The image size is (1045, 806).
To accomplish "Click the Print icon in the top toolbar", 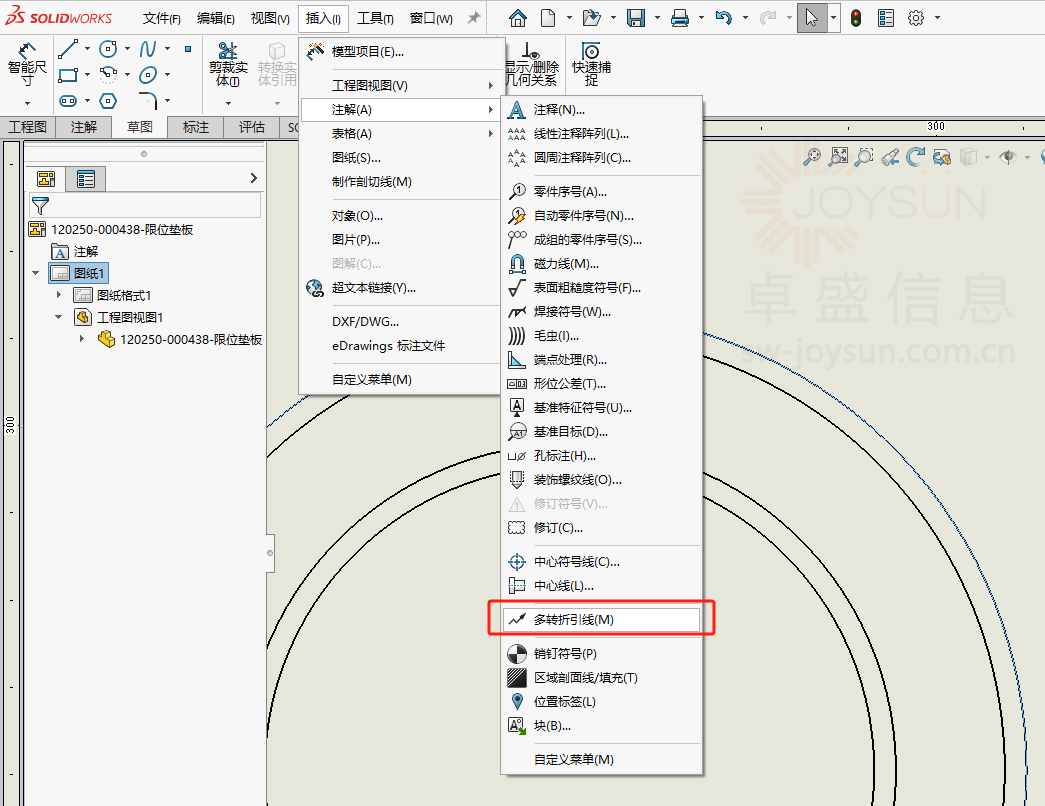I will (x=679, y=18).
